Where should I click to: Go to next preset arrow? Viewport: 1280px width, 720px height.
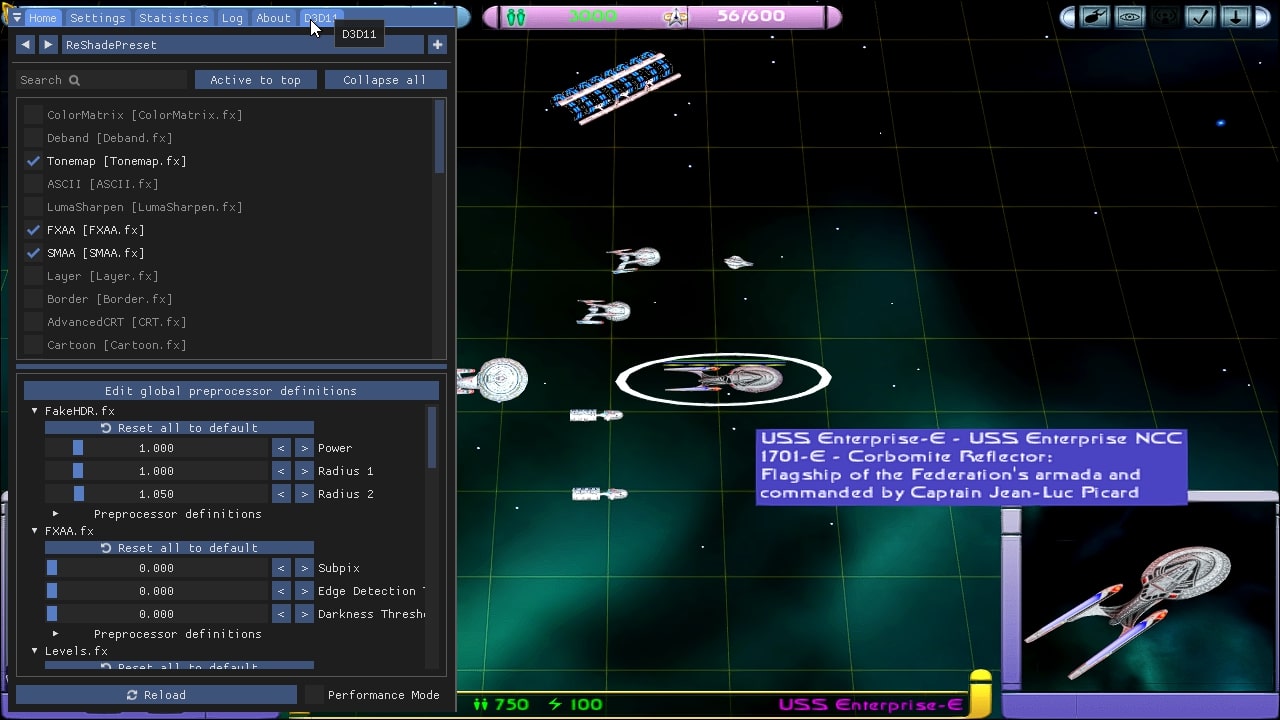[48, 45]
